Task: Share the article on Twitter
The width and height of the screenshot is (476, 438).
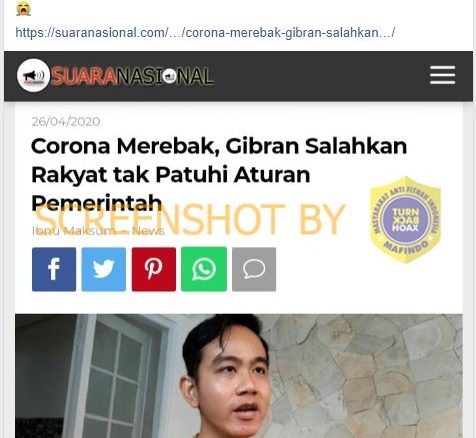Action: (x=104, y=269)
